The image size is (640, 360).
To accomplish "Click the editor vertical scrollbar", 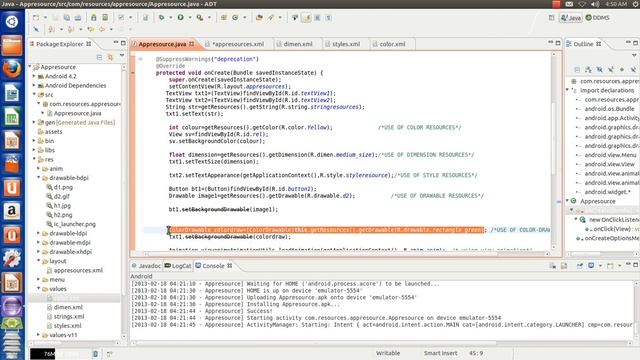I will pos(554,151).
